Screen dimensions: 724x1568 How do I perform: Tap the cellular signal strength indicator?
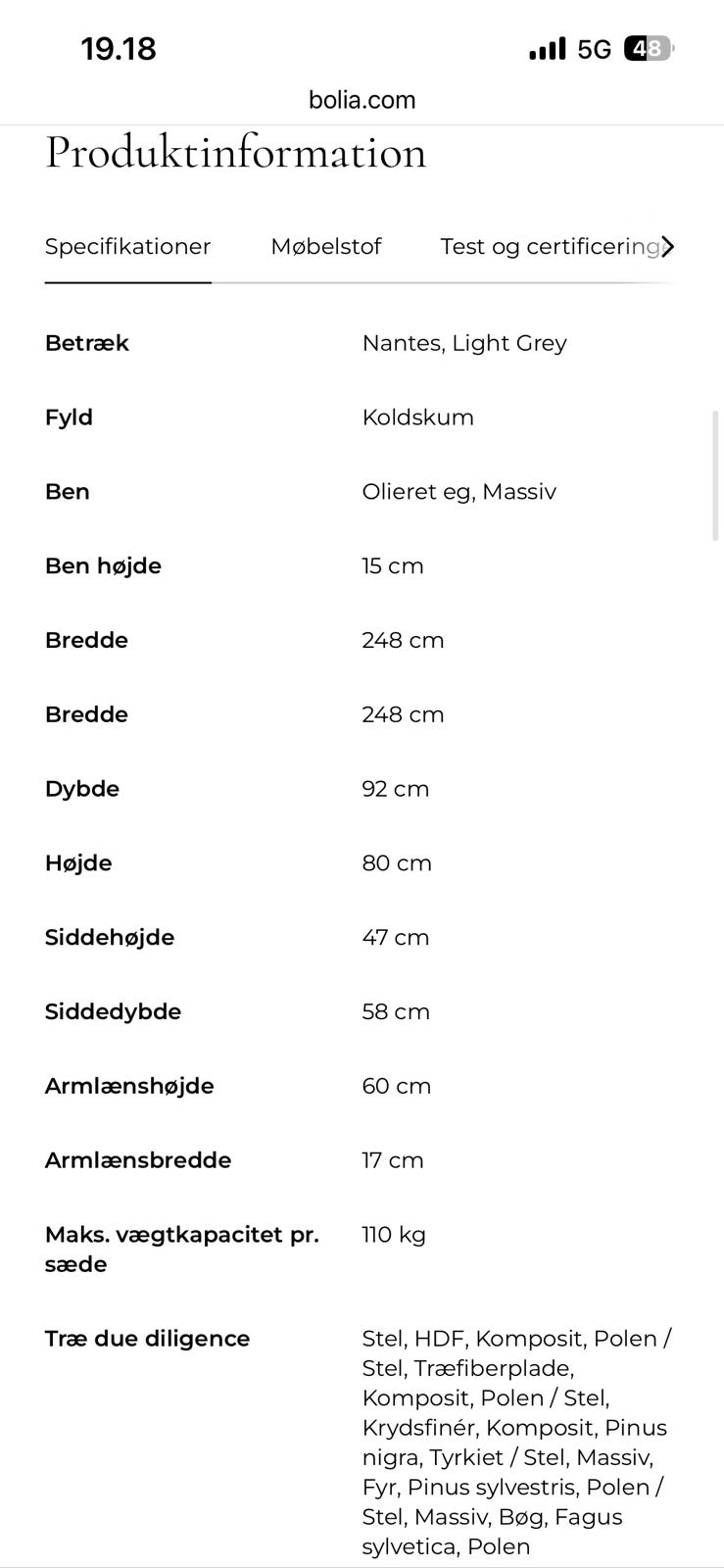pyautogui.click(x=545, y=47)
